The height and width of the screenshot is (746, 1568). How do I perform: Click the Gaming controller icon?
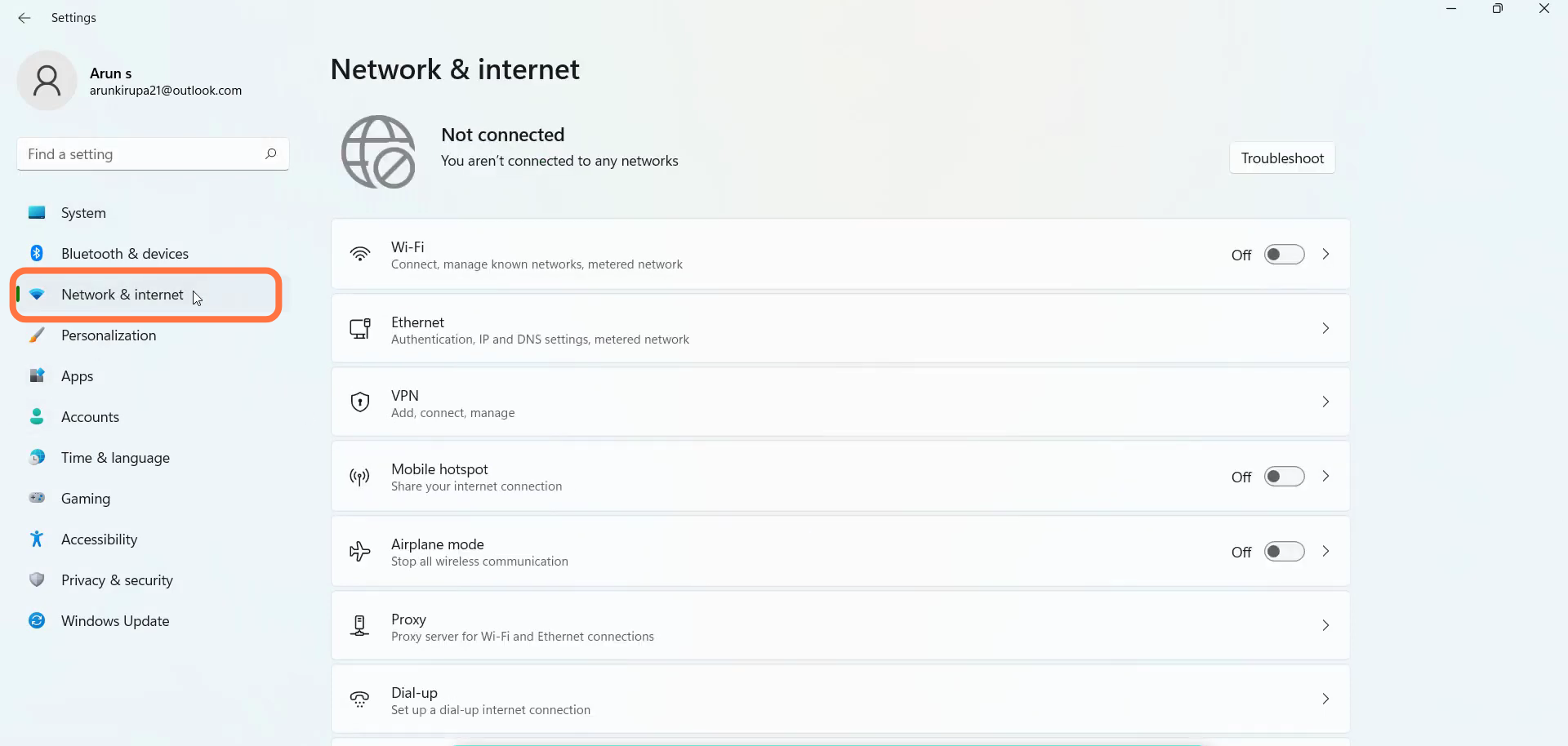pos(37,497)
